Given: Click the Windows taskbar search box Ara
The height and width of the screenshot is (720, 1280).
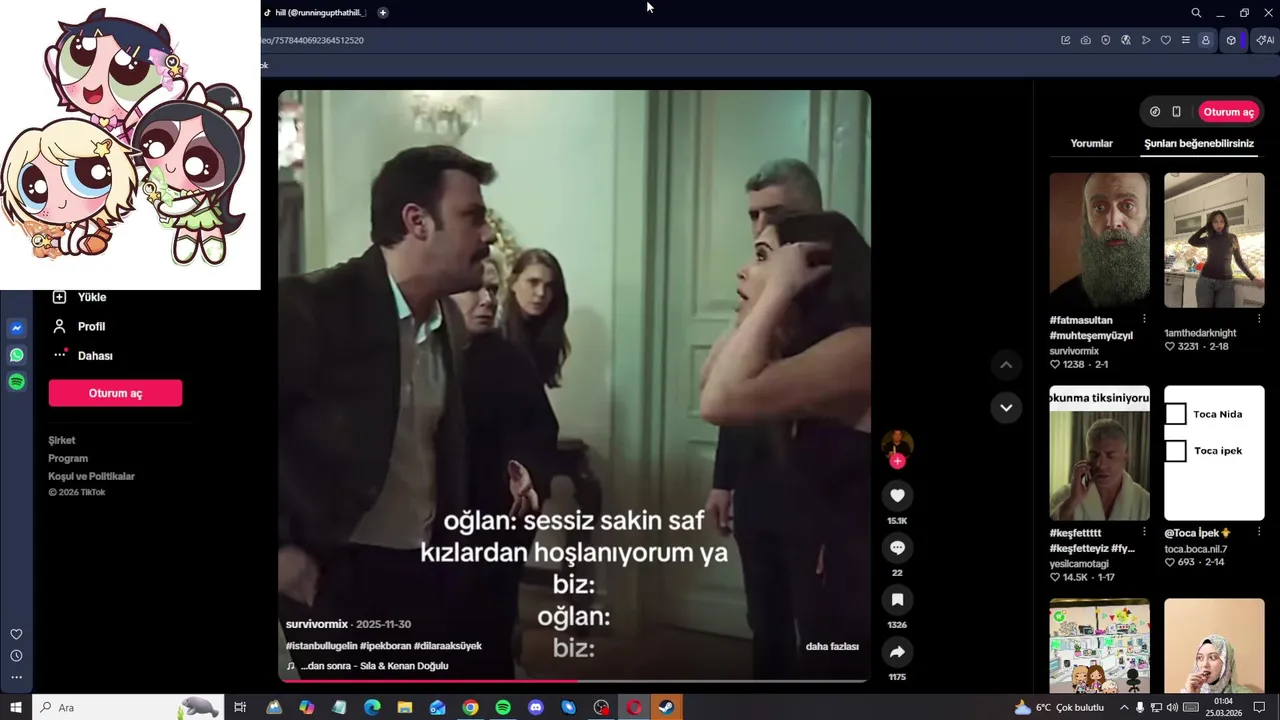Looking at the screenshot, I should pyautogui.click(x=128, y=707).
